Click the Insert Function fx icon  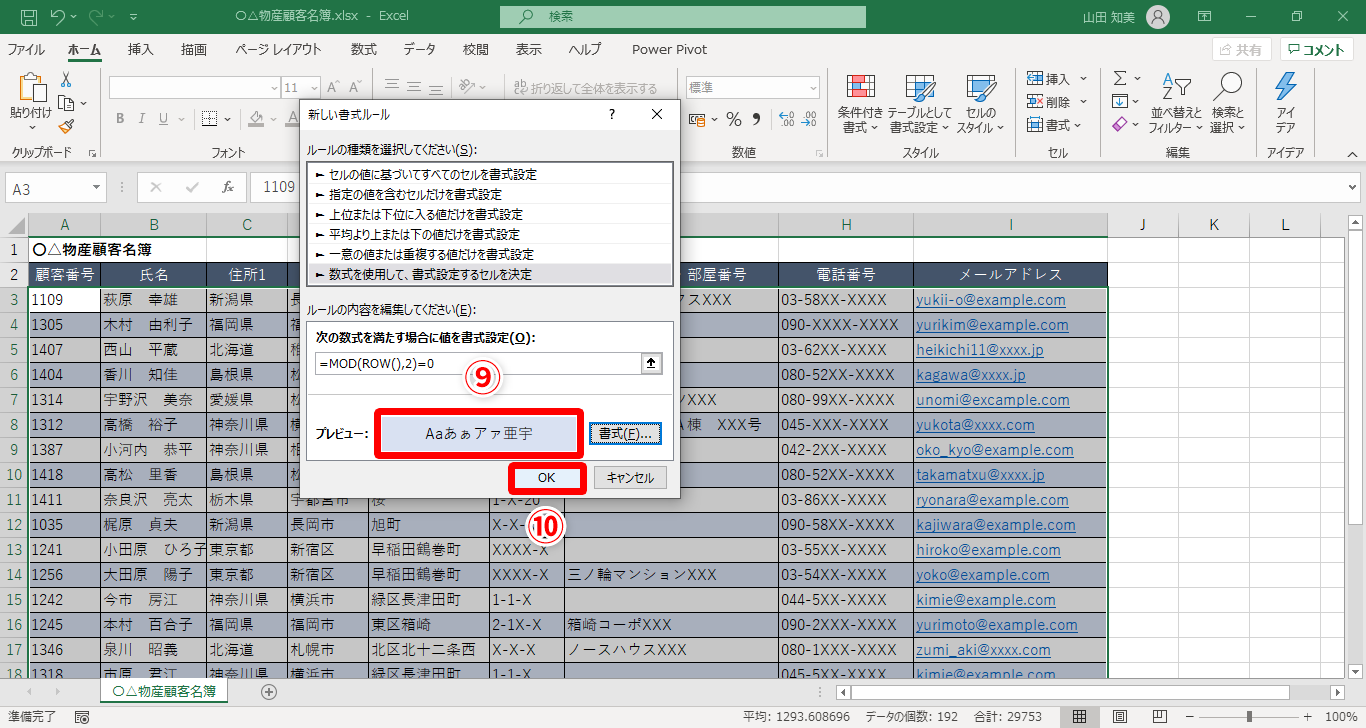tap(228, 187)
